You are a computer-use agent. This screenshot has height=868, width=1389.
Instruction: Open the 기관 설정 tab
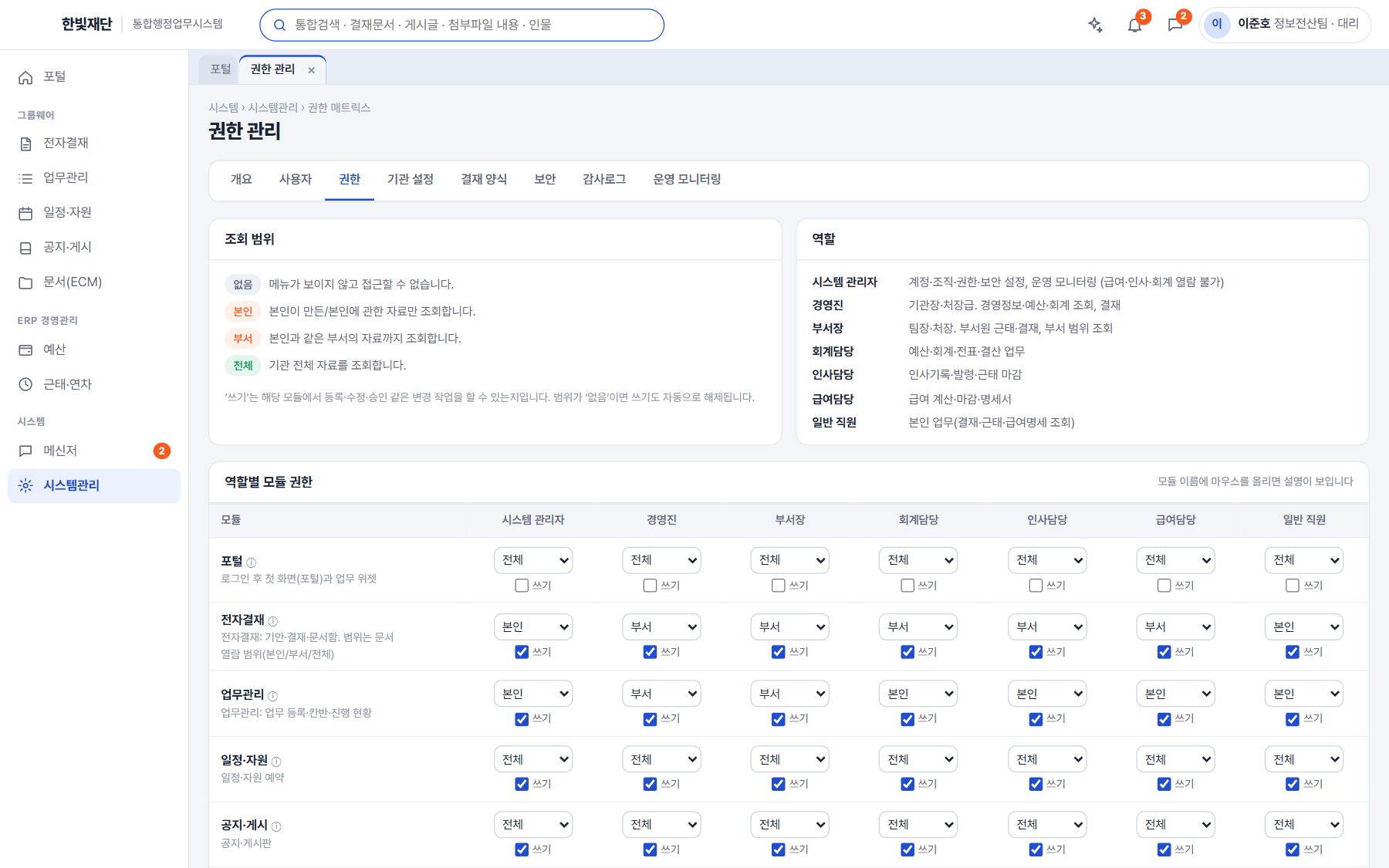pyautogui.click(x=411, y=180)
